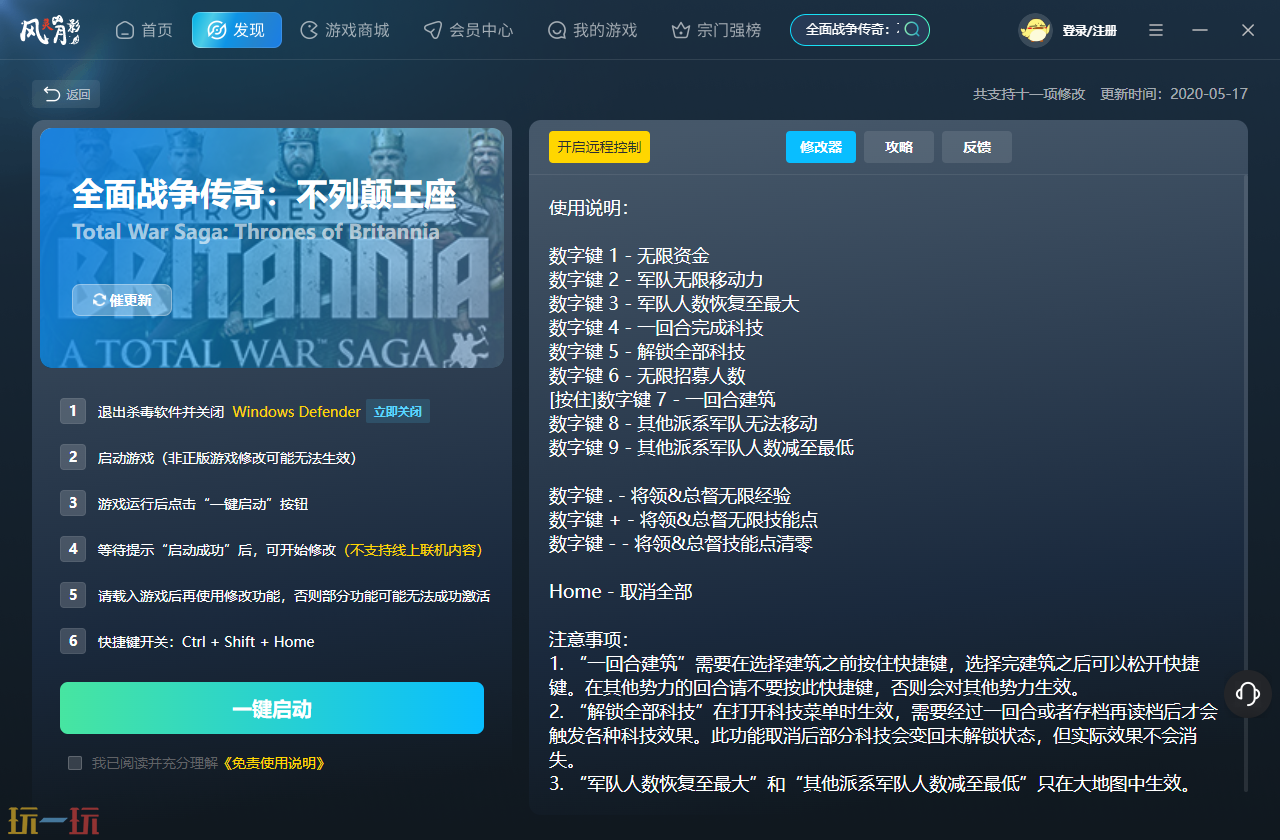Open the 反馈 feedback tab

coord(977,147)
